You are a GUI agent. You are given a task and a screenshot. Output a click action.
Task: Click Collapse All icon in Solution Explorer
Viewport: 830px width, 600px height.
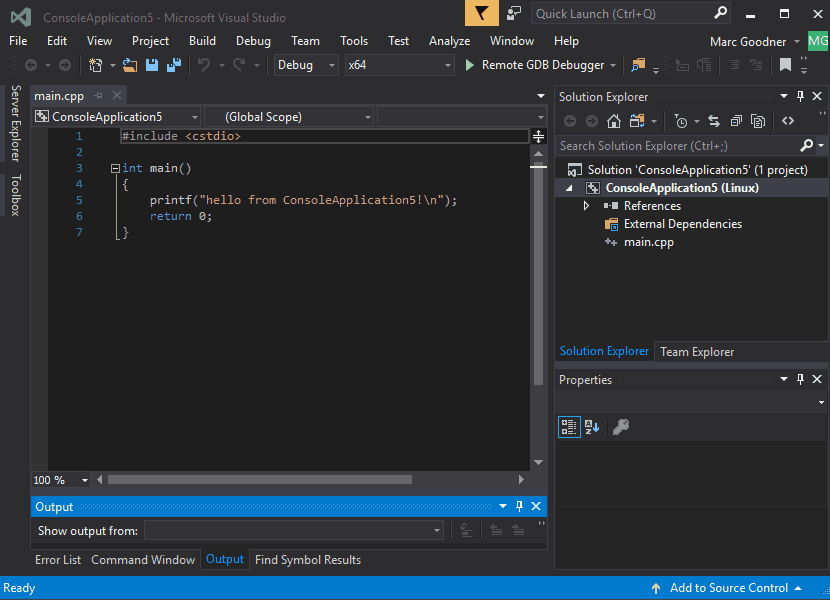[x=736, y=121]
